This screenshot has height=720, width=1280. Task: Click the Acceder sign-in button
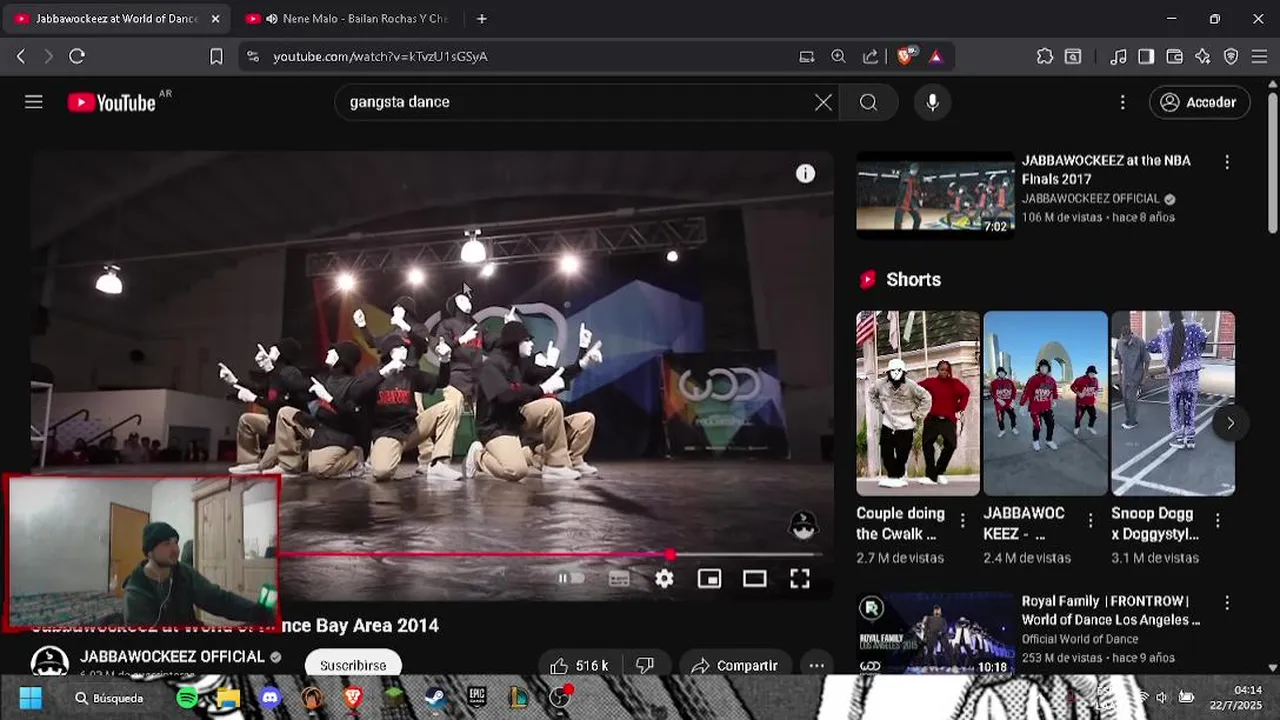[1199, 102]
